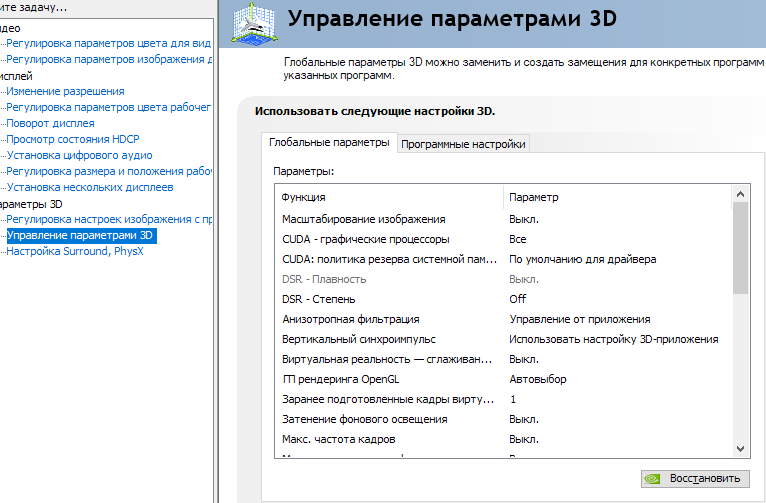
Task: Click the Функция column header
Action: pyautogui.click(x=304, y=197)
